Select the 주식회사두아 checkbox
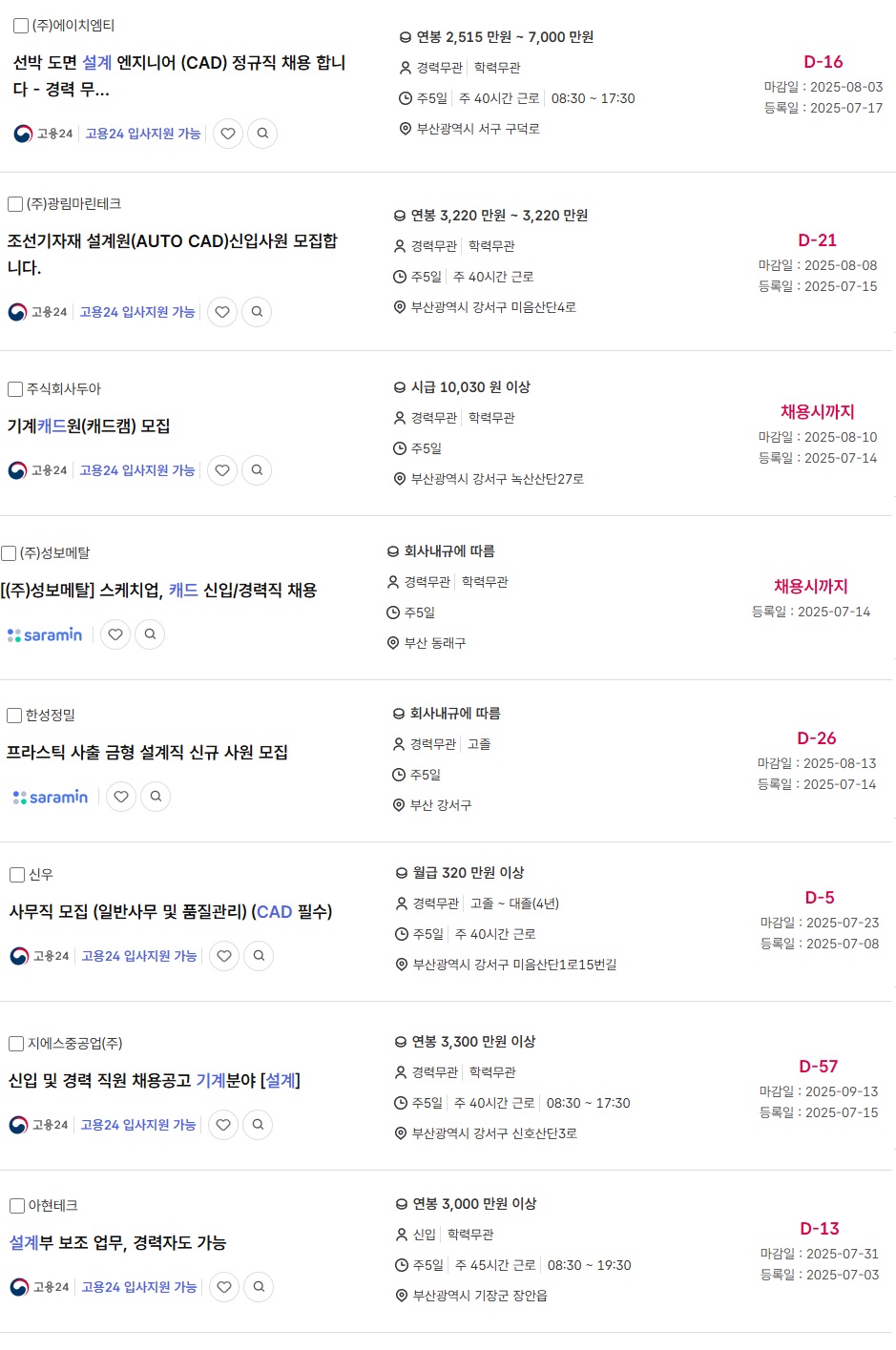This screenshot has height=1350, width=896. click(15, 389)
